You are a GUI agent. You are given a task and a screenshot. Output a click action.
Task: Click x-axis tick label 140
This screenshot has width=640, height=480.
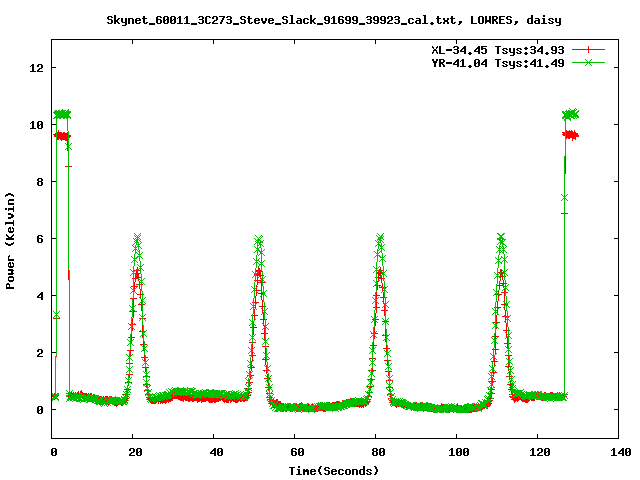point(621,452)
